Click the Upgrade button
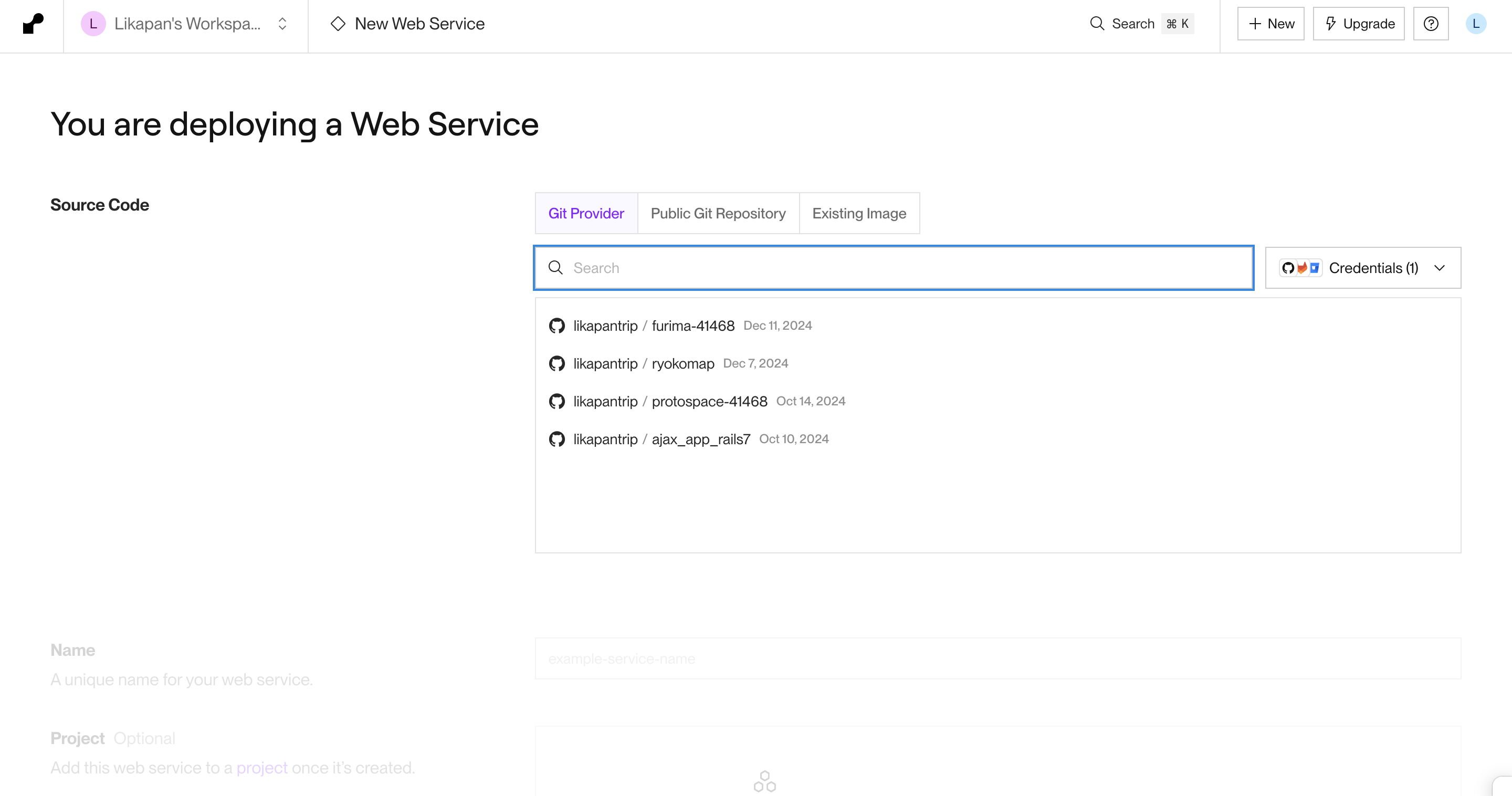Image resolution: width=1512 pixels, height=796 pixels. pyautogui.click(x=1358, y=24)
